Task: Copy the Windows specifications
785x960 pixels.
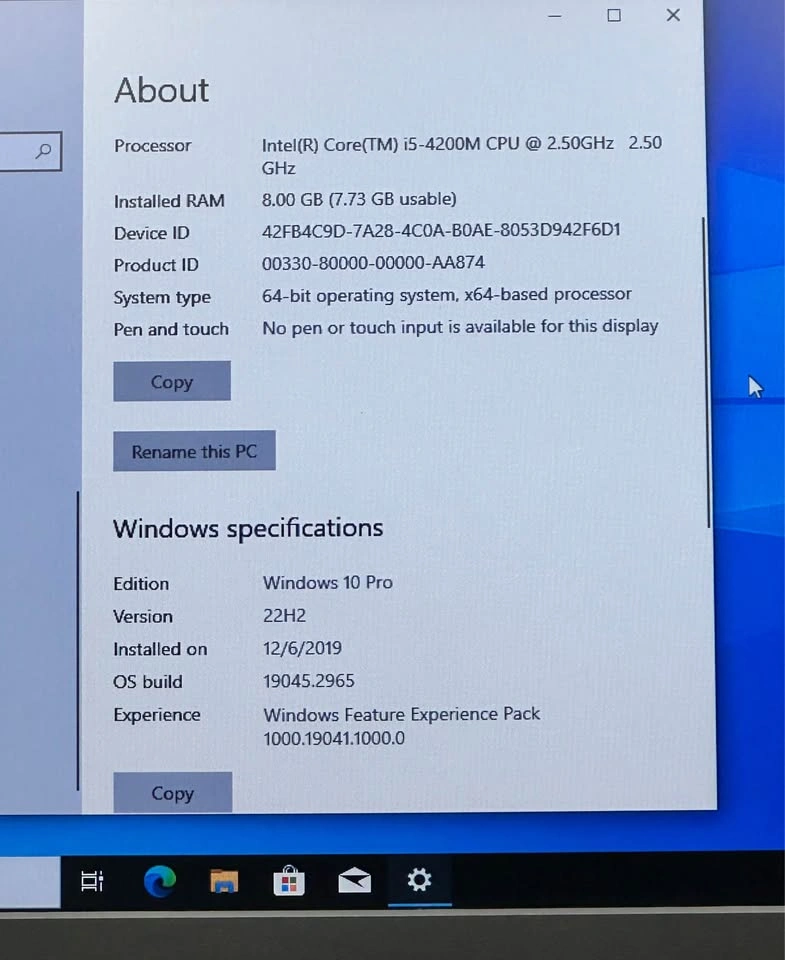Action: 173,793
